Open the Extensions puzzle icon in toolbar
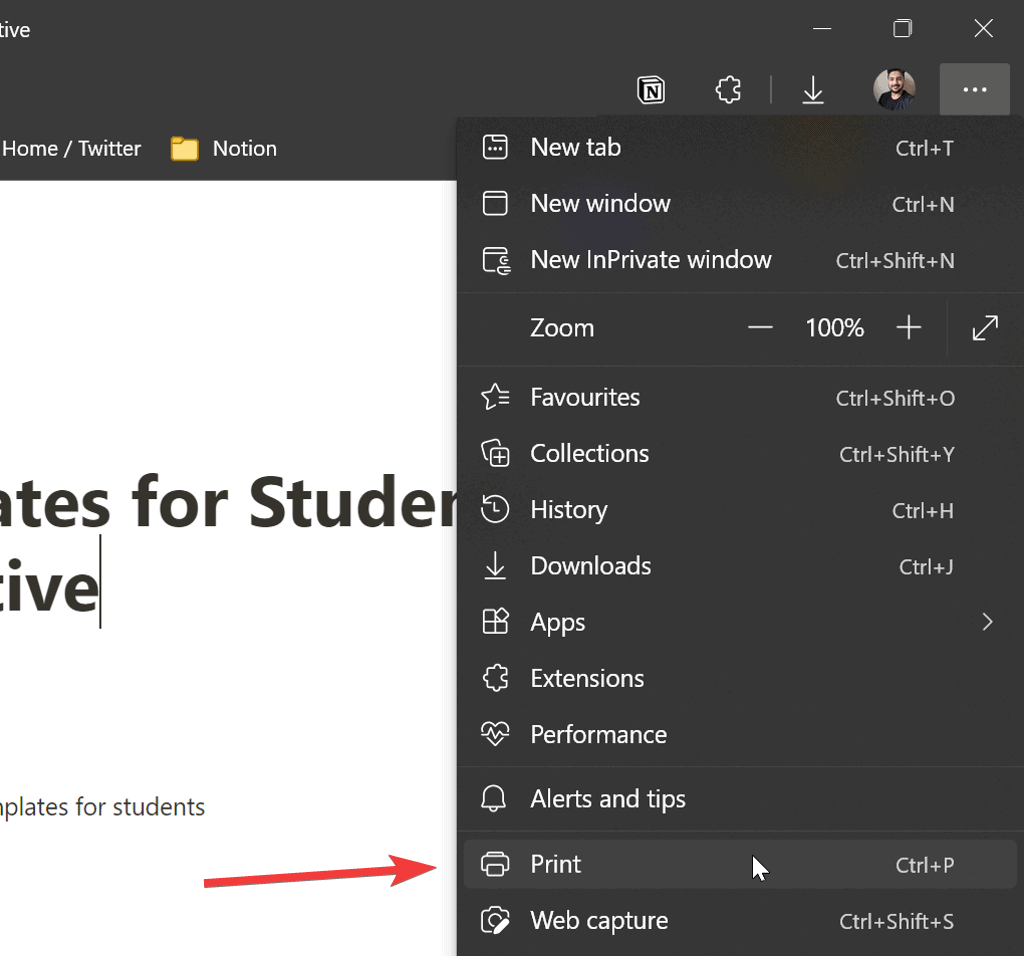 pos(729,91)
